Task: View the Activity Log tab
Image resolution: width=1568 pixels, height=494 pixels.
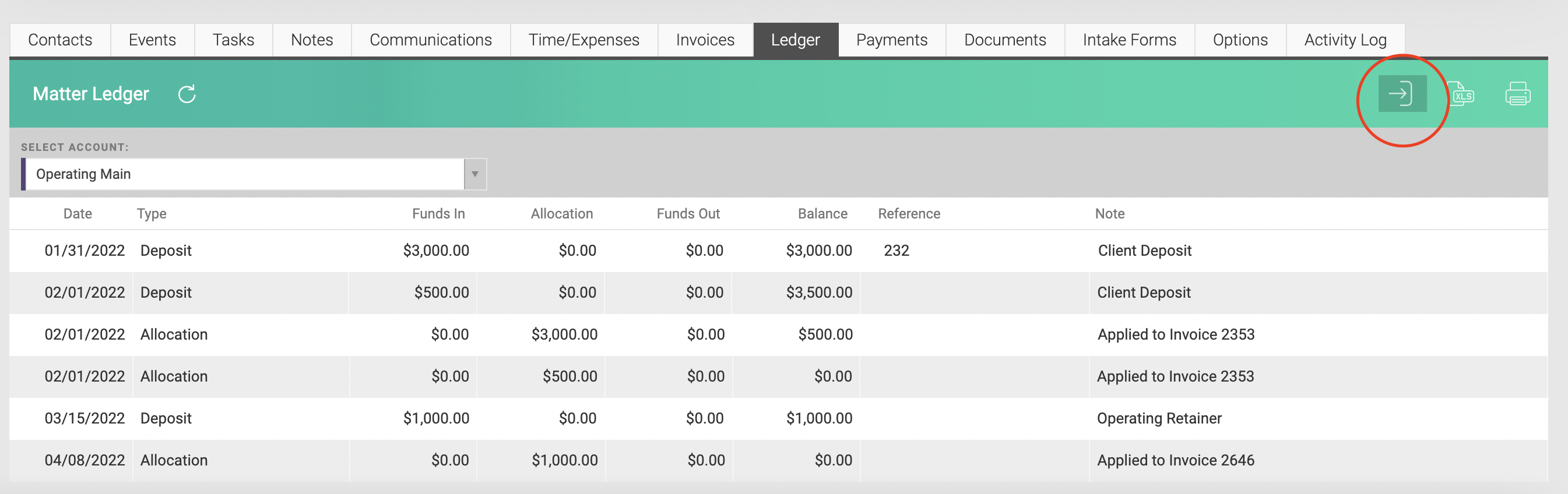Action: (x=1345, y=40)
